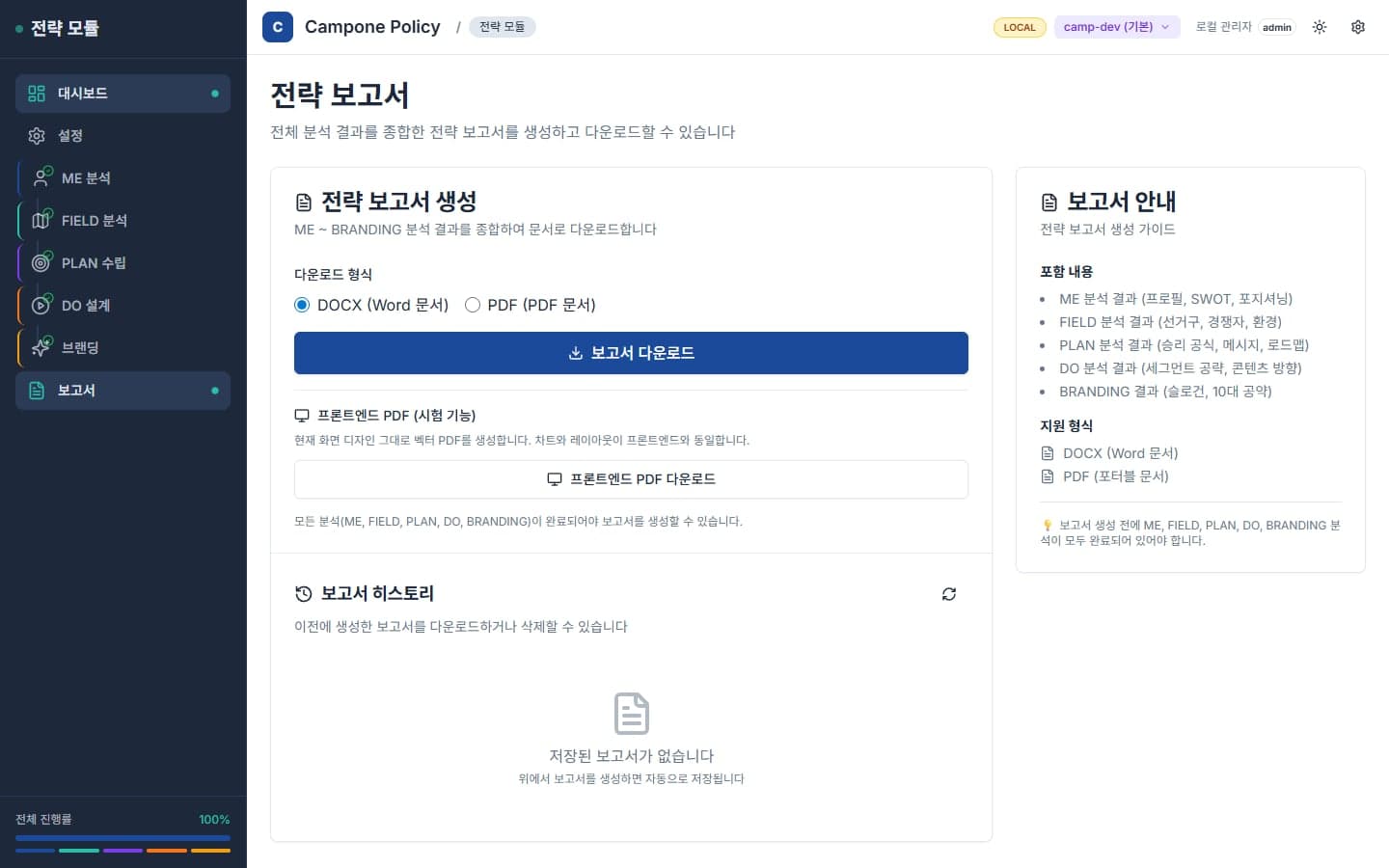Click the BRANDING 결과 (슬로건, 10대 공약) item
Image resolution: width=1389 pixels, height=868 pixels.
pos(1165,392)
